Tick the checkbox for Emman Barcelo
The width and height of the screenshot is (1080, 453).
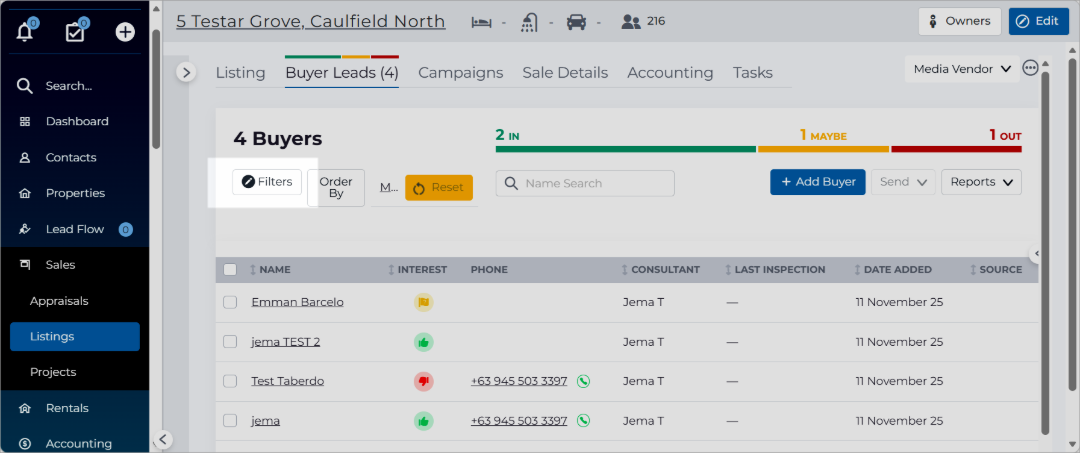click(x=230, y=302)
